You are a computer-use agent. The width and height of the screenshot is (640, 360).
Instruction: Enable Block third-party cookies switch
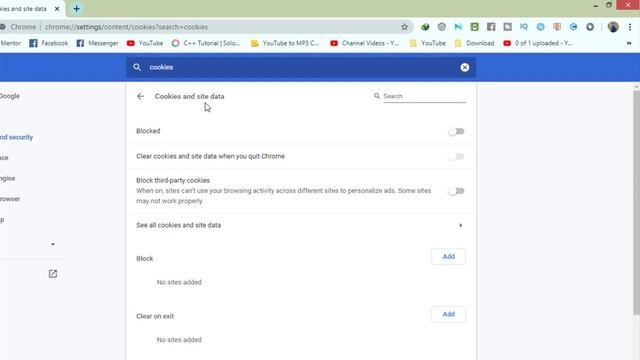456,191
